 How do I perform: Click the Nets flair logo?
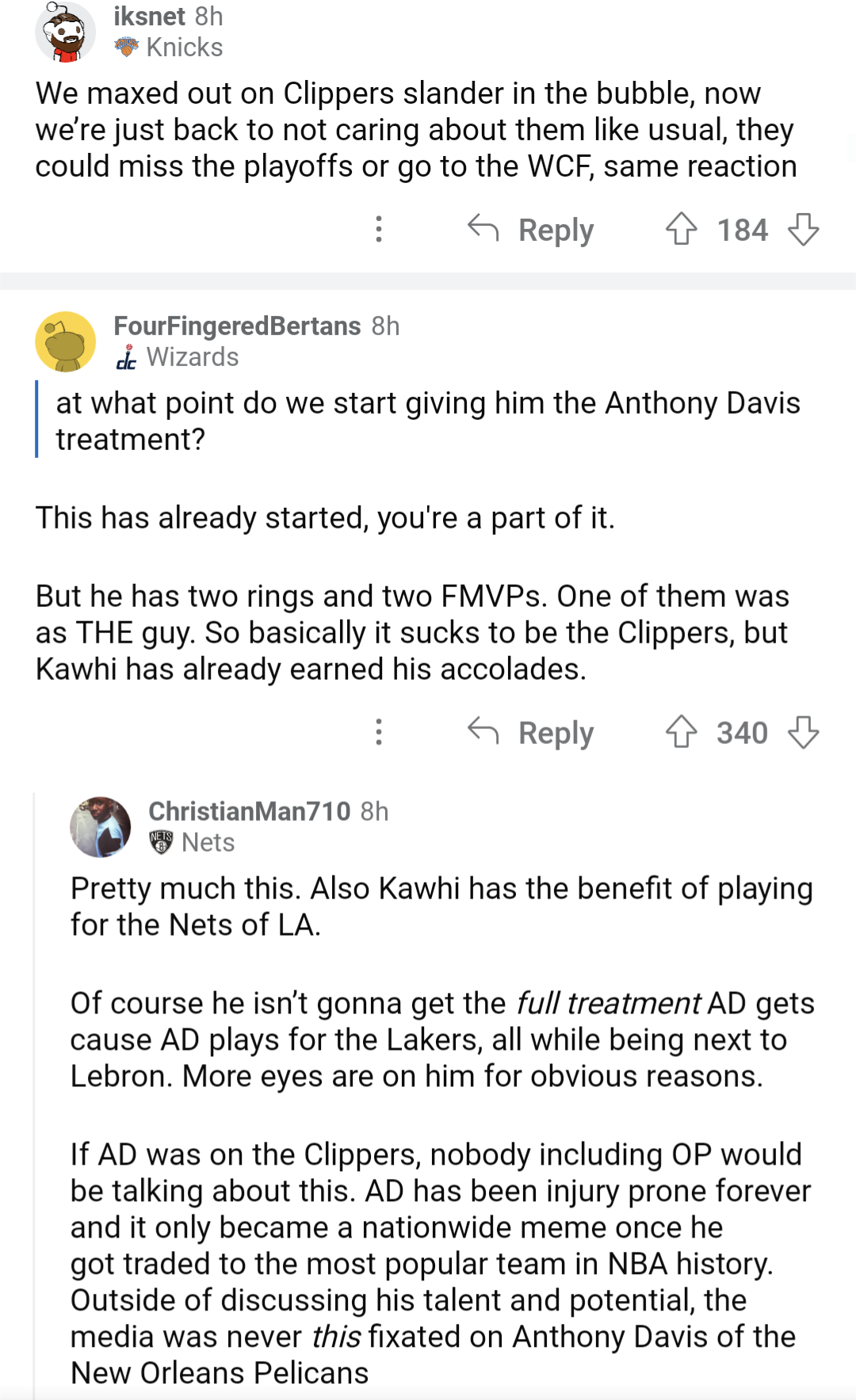[x=162, y=841]
